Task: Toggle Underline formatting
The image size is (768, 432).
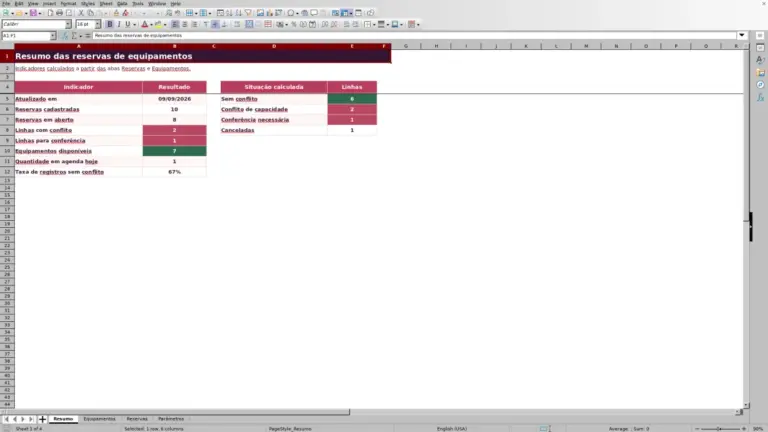Action: point(128,24)
